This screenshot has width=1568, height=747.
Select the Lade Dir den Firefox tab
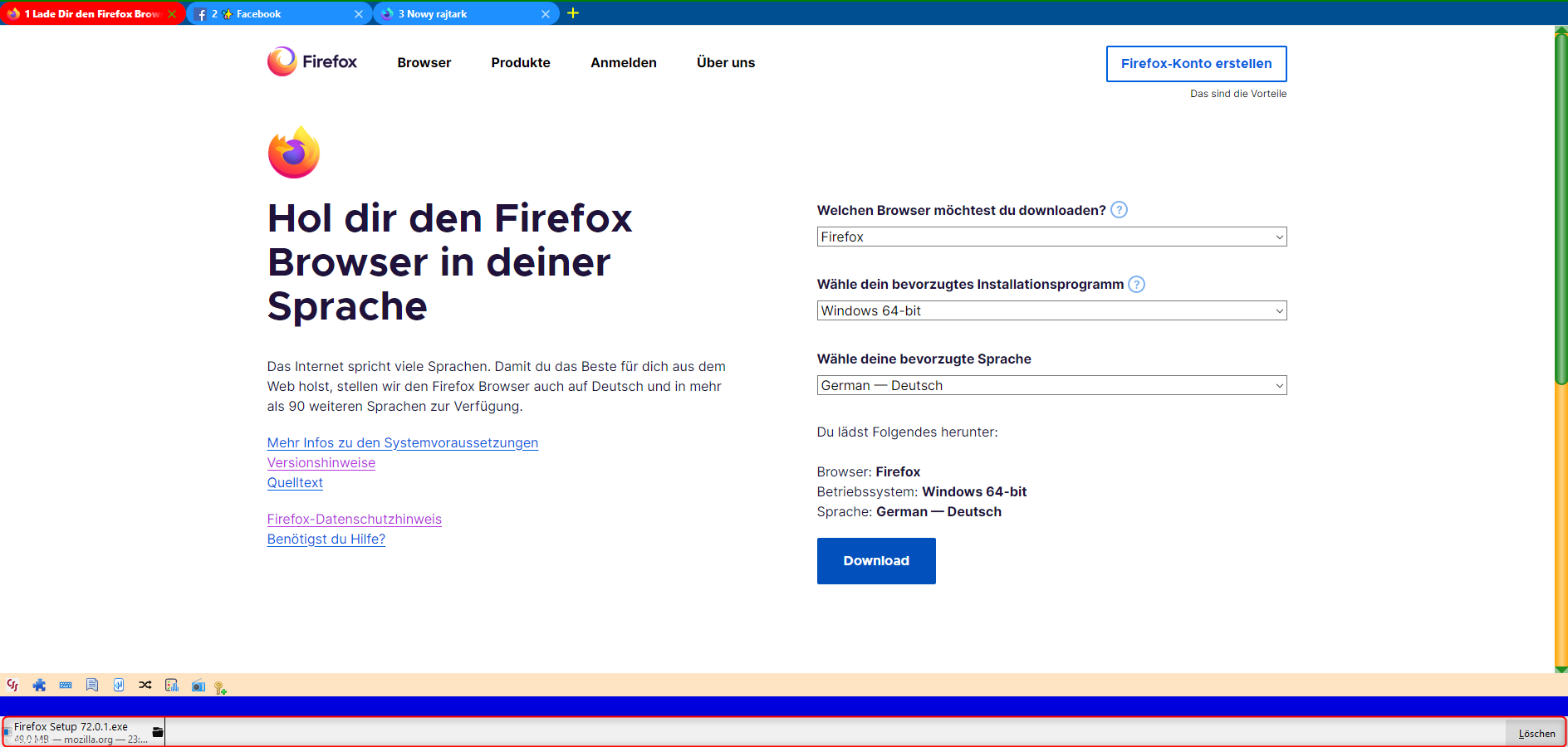[92, 14]
